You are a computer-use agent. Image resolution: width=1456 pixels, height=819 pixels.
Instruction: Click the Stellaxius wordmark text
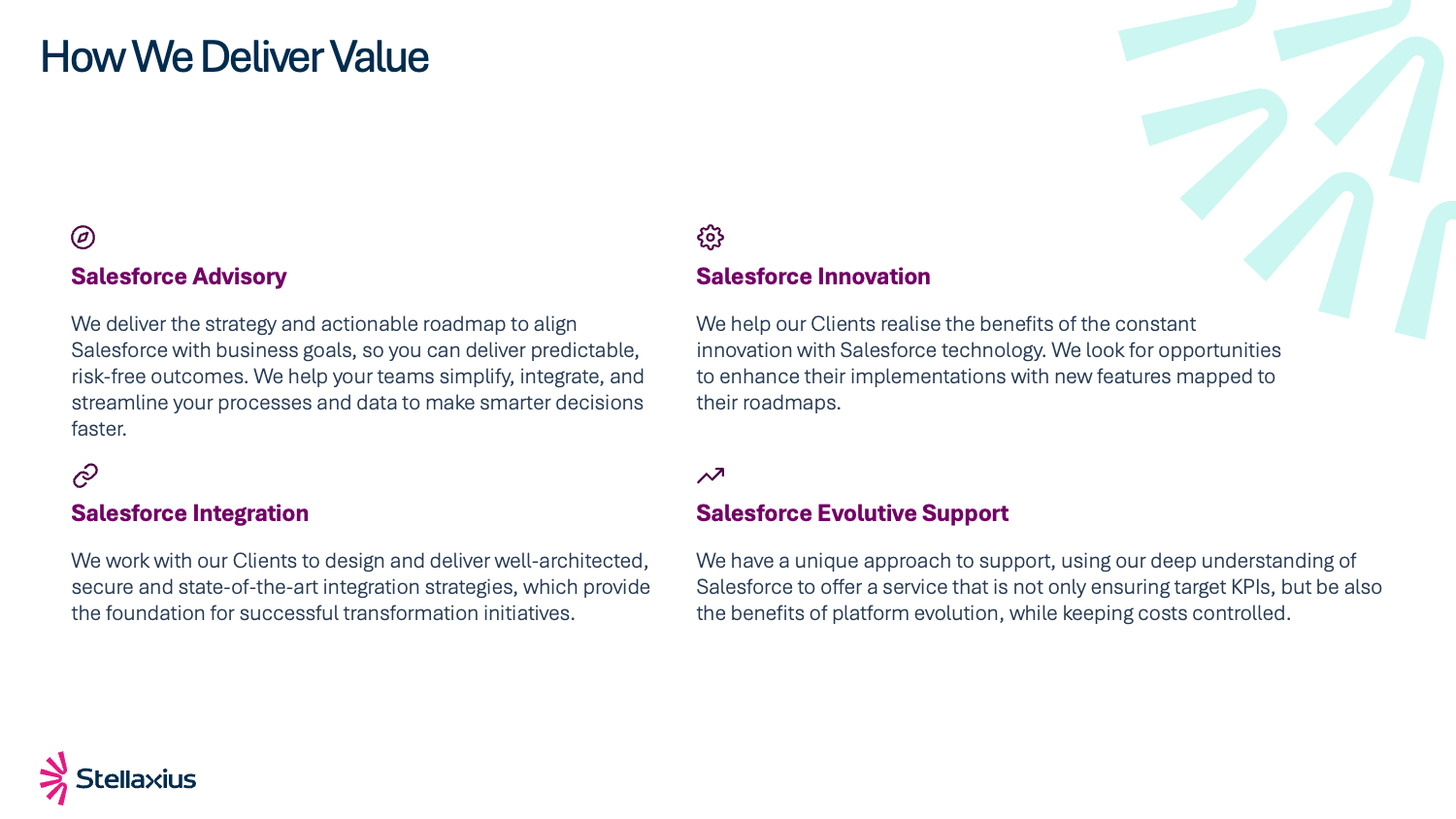[136, 778]
